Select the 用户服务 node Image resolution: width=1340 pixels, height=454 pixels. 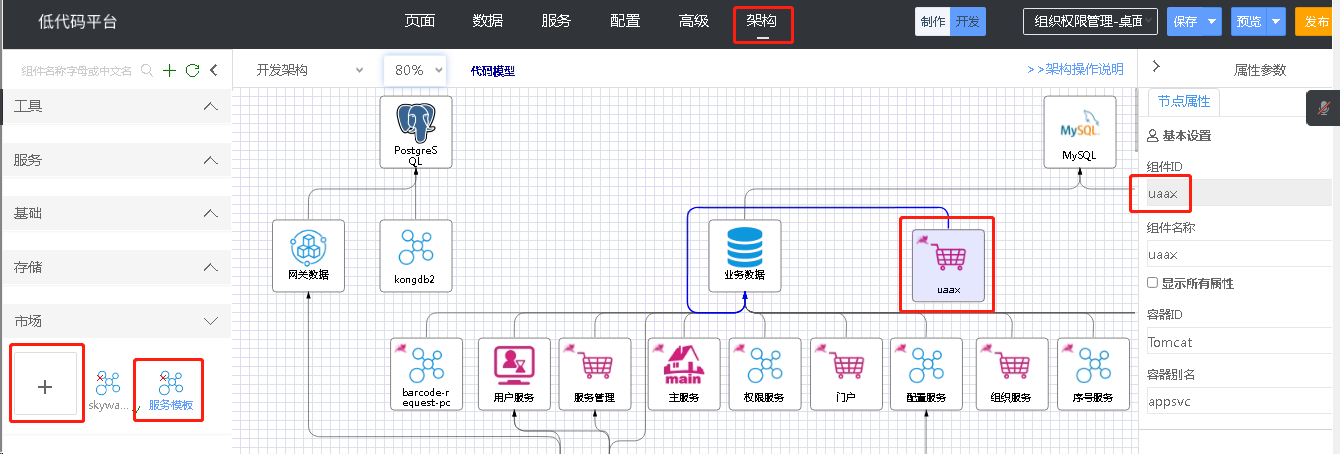[x=514, y=374]
